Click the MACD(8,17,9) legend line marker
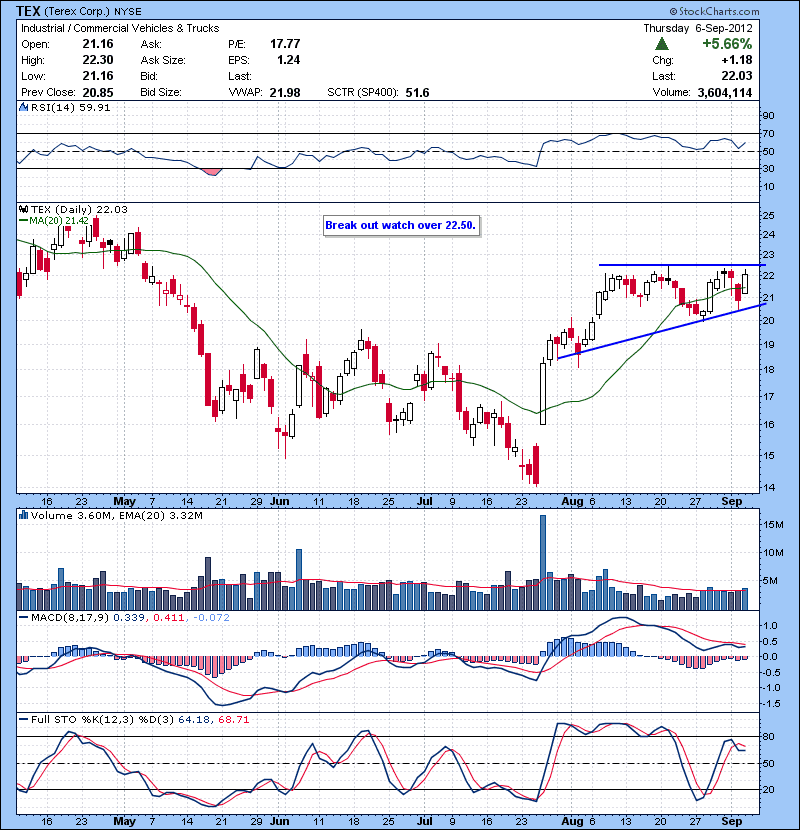Viewport: 800px width, 830px height. (23, 618)
